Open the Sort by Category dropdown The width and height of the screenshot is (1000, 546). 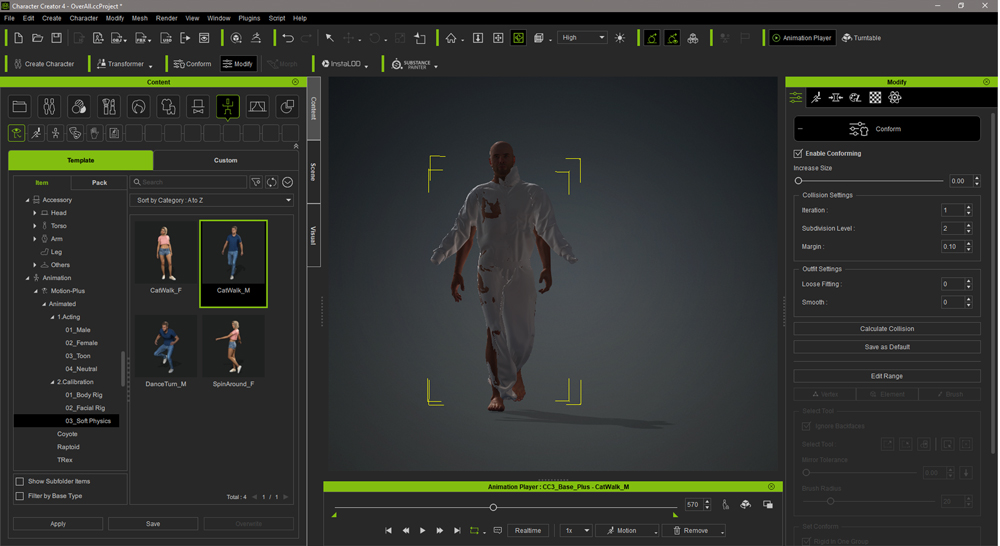[213, 200]
